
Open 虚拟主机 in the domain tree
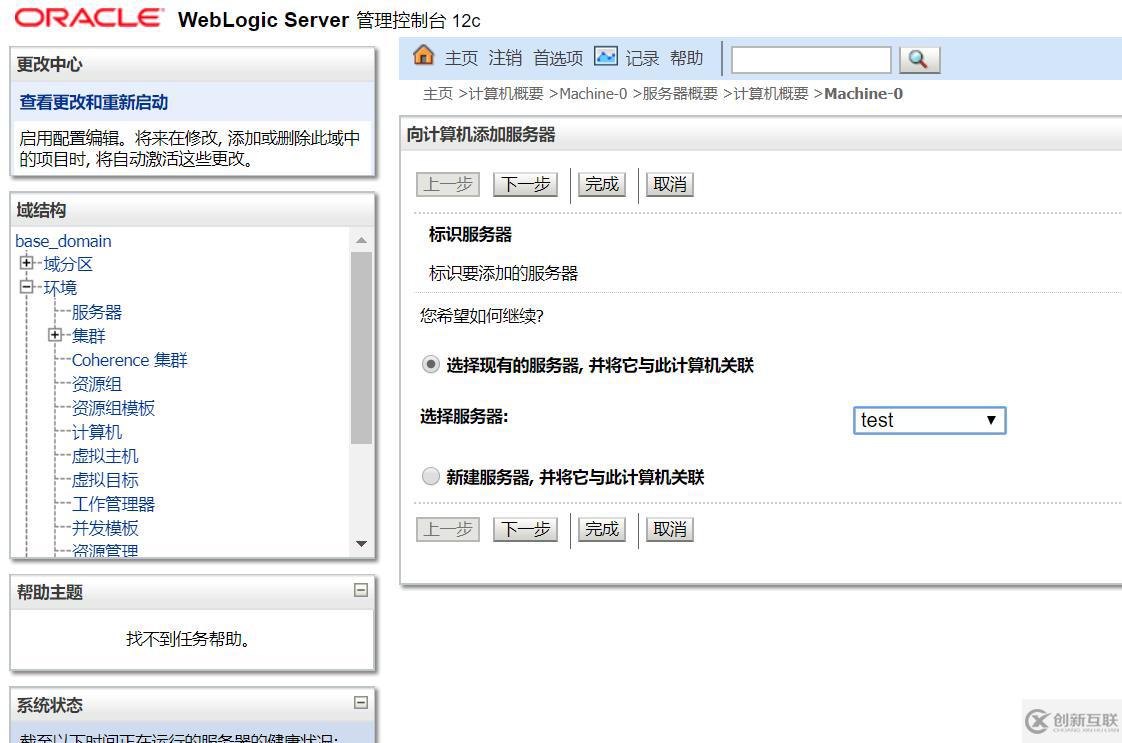[x=105, y=456]
